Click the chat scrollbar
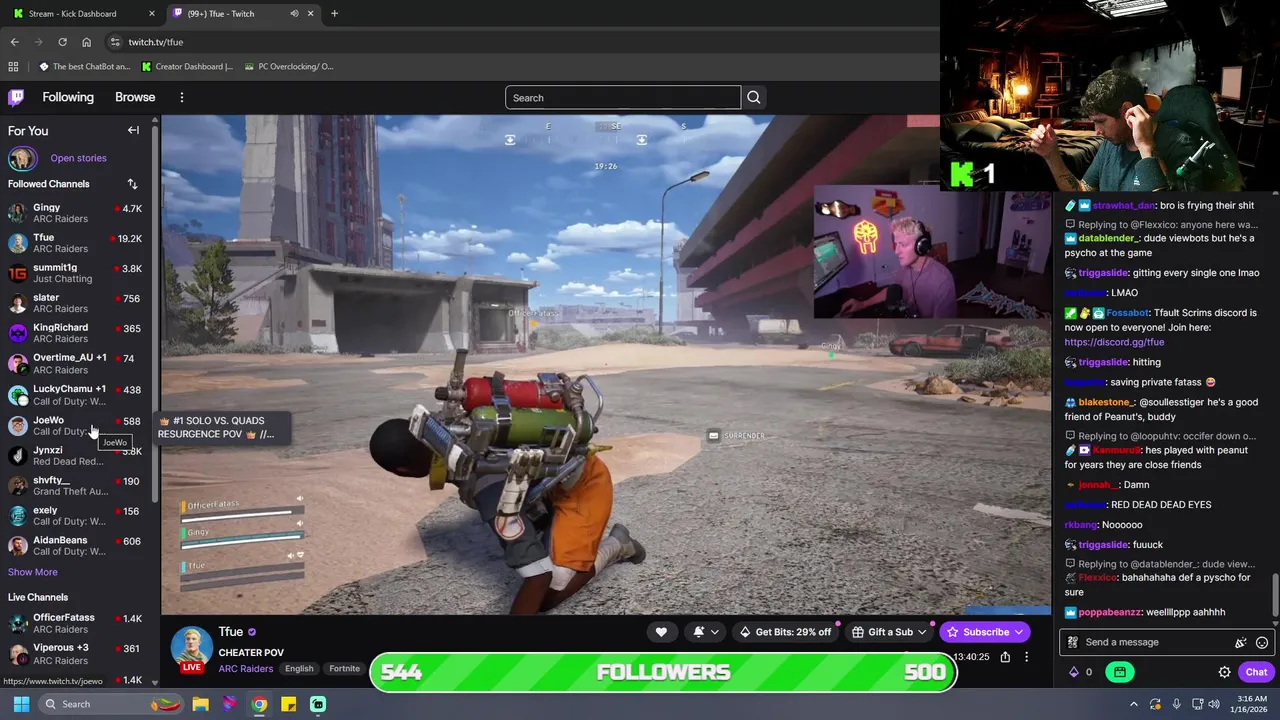1280x720 pixels. tap(1275, 595)
